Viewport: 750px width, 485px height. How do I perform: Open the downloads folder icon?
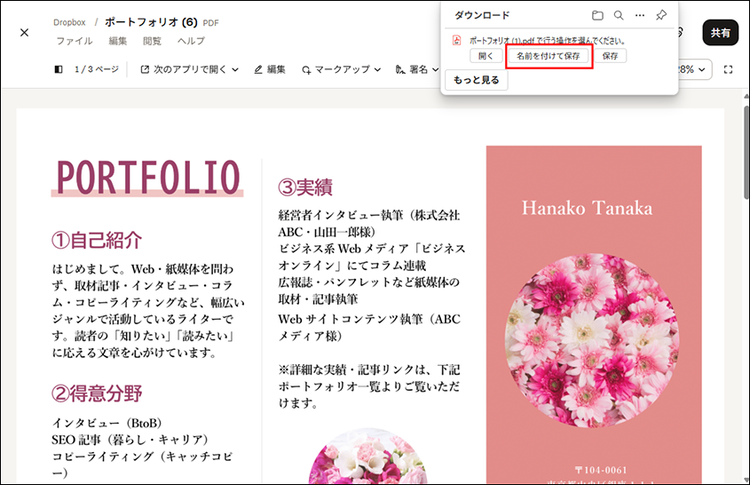click(x=597, y=15)
